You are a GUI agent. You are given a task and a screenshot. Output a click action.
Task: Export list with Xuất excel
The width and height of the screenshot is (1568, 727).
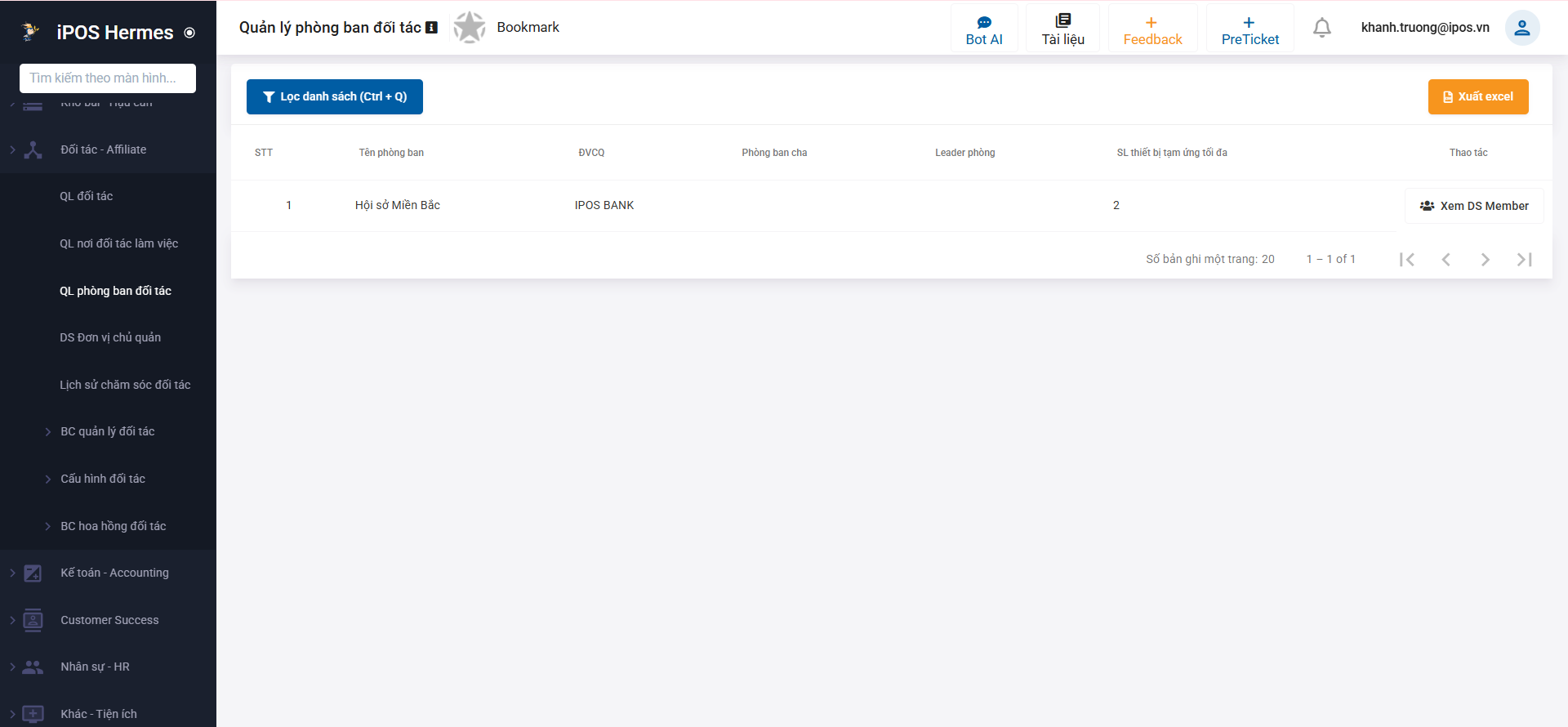[1478, 96]
